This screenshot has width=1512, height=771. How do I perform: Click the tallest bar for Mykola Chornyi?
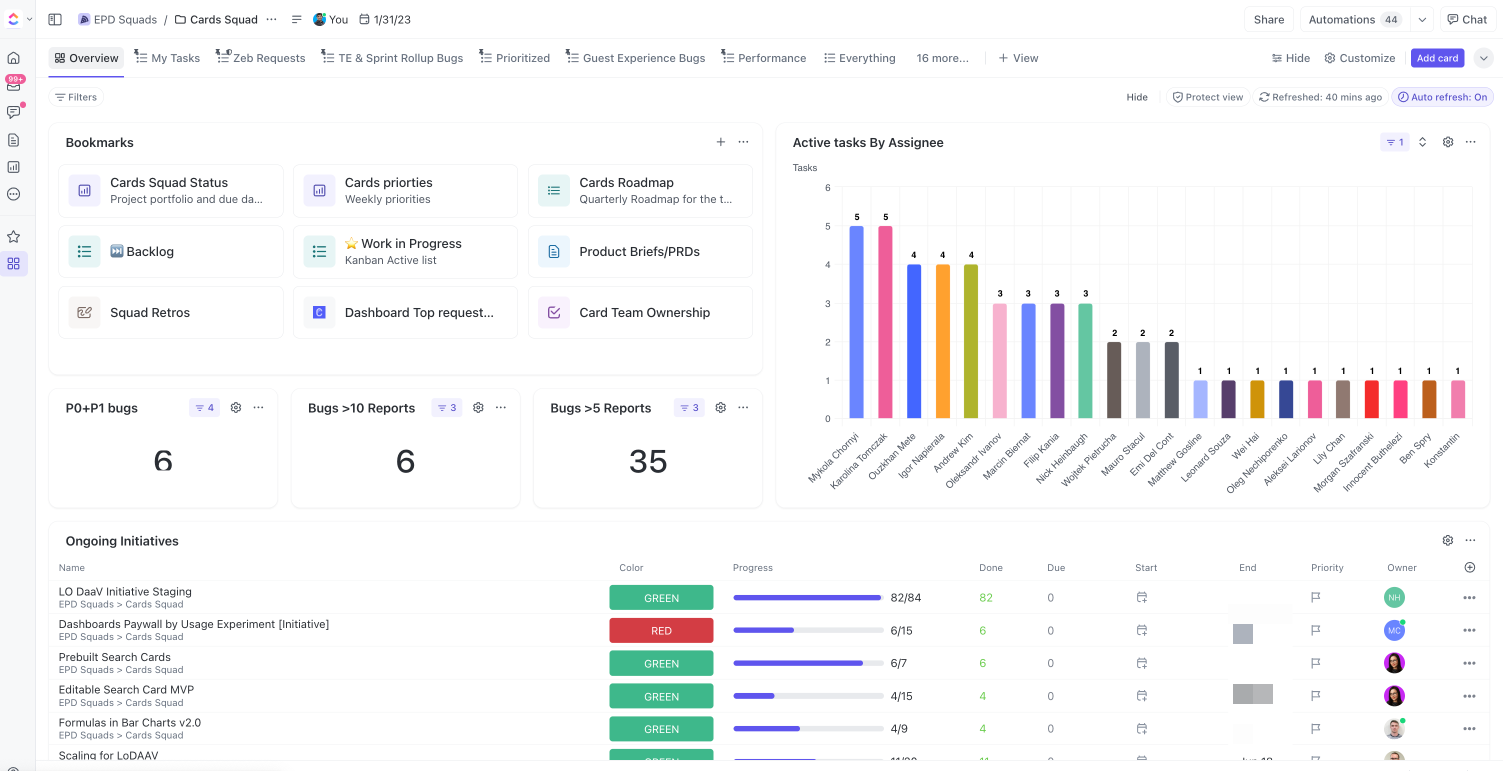857,322
